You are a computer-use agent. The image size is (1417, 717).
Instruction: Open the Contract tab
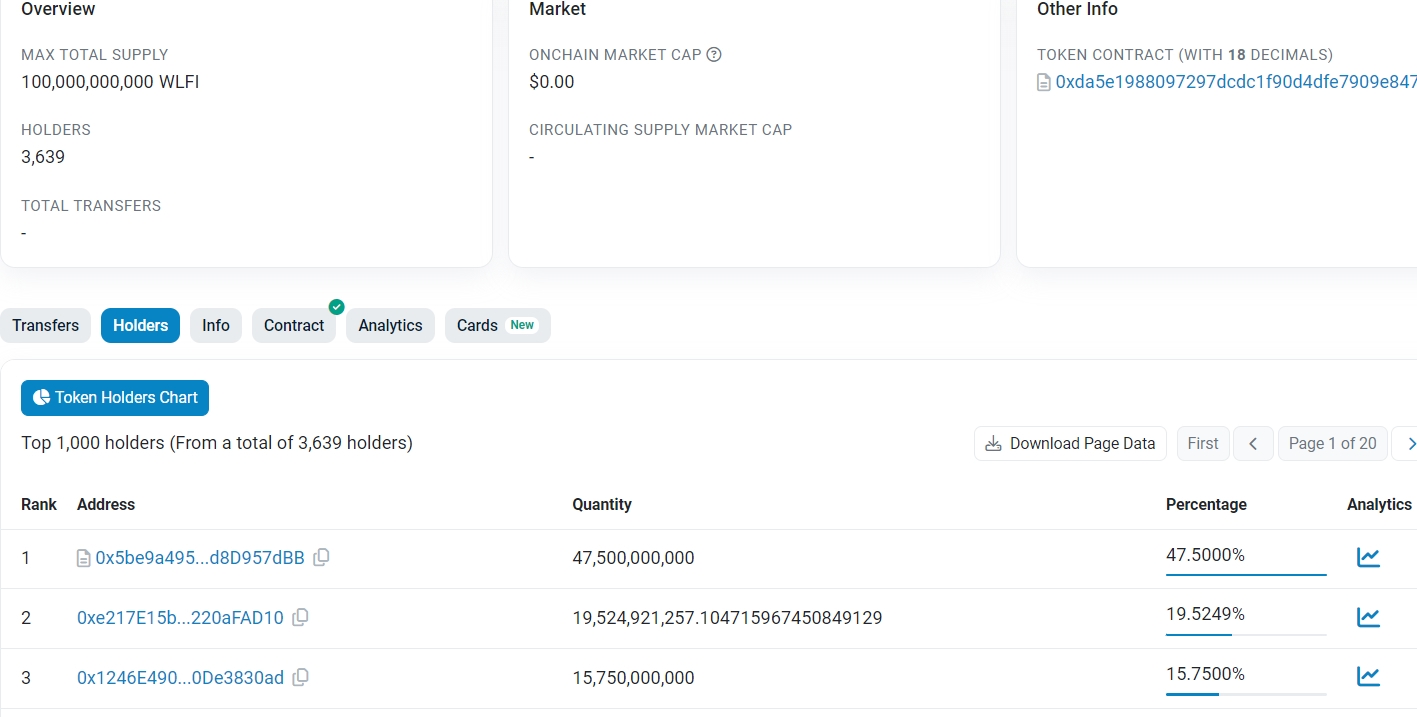294,326
